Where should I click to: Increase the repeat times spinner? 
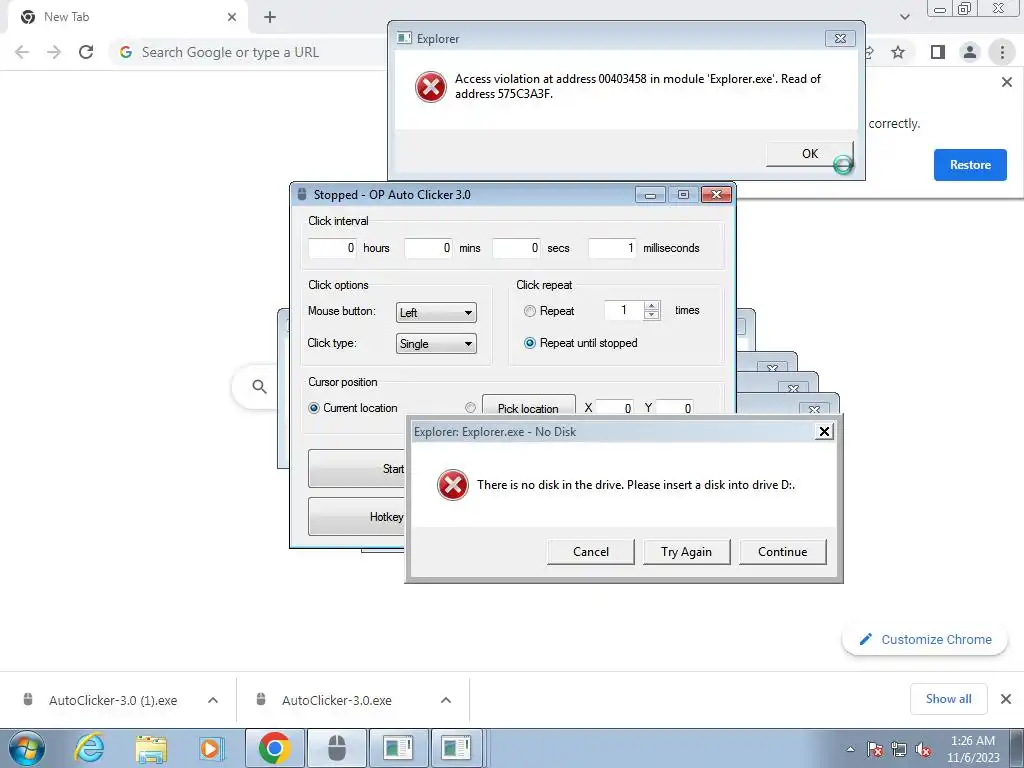[x=651, y=306]
